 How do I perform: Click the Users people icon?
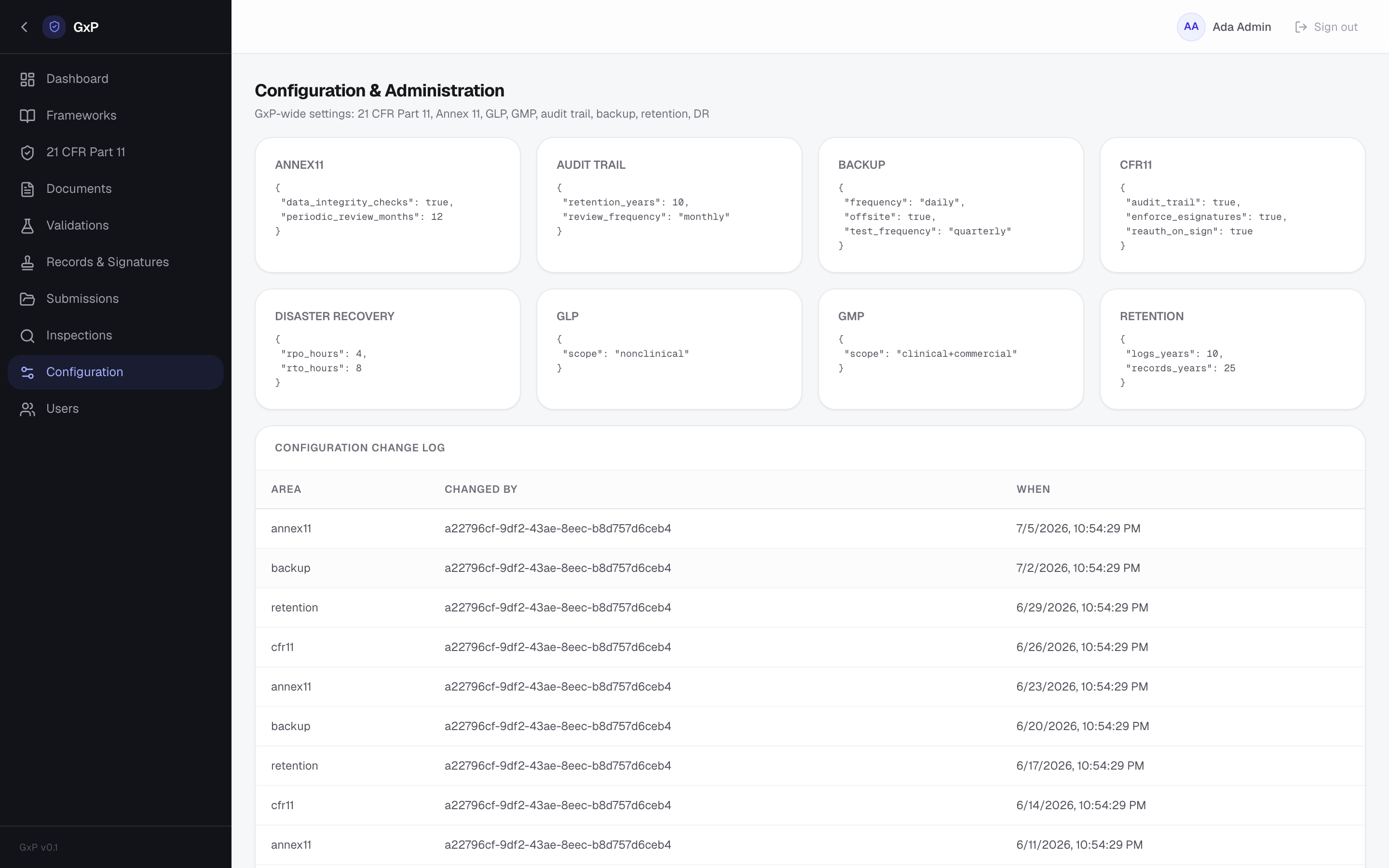[27, 409]
